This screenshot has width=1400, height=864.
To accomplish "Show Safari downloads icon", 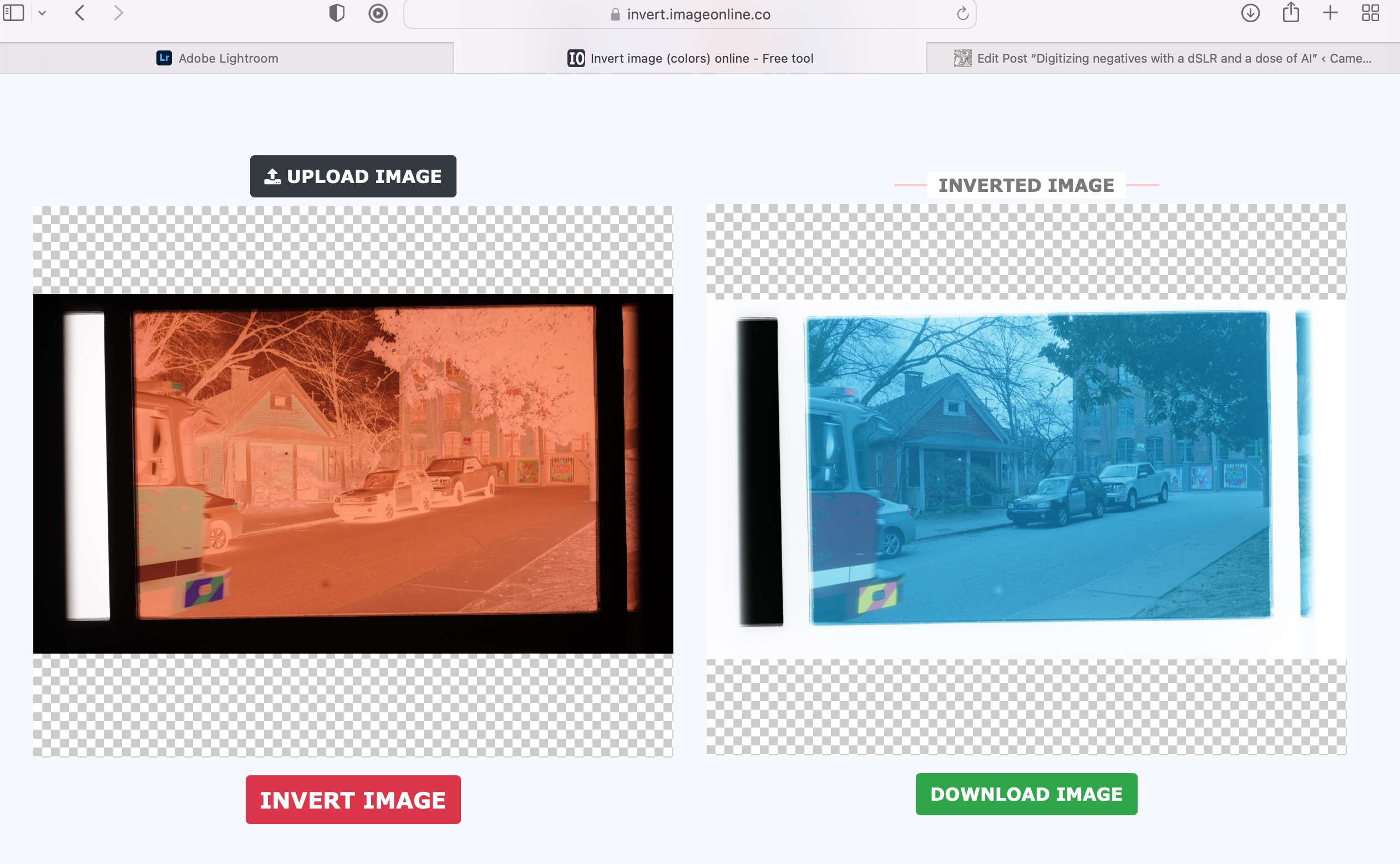I will (x=1250, y=13).
